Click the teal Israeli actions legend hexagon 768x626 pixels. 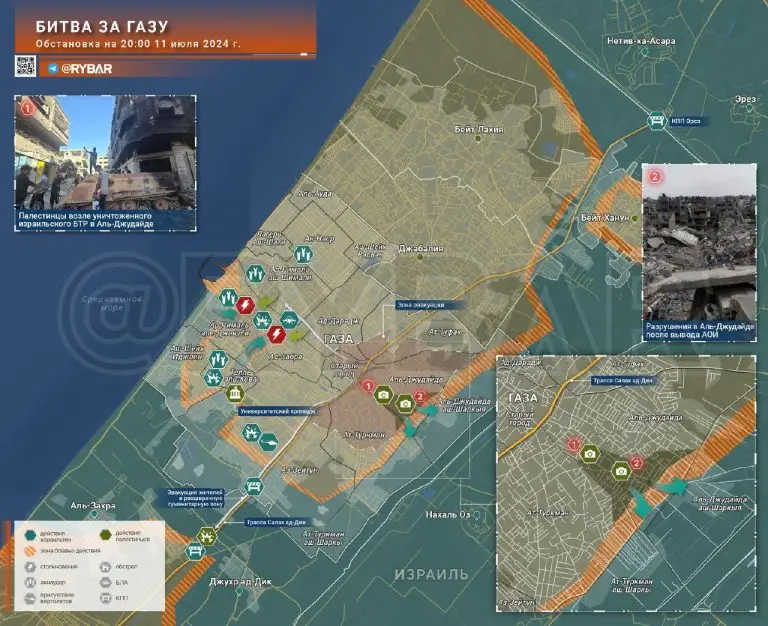[x=32, y=534]
